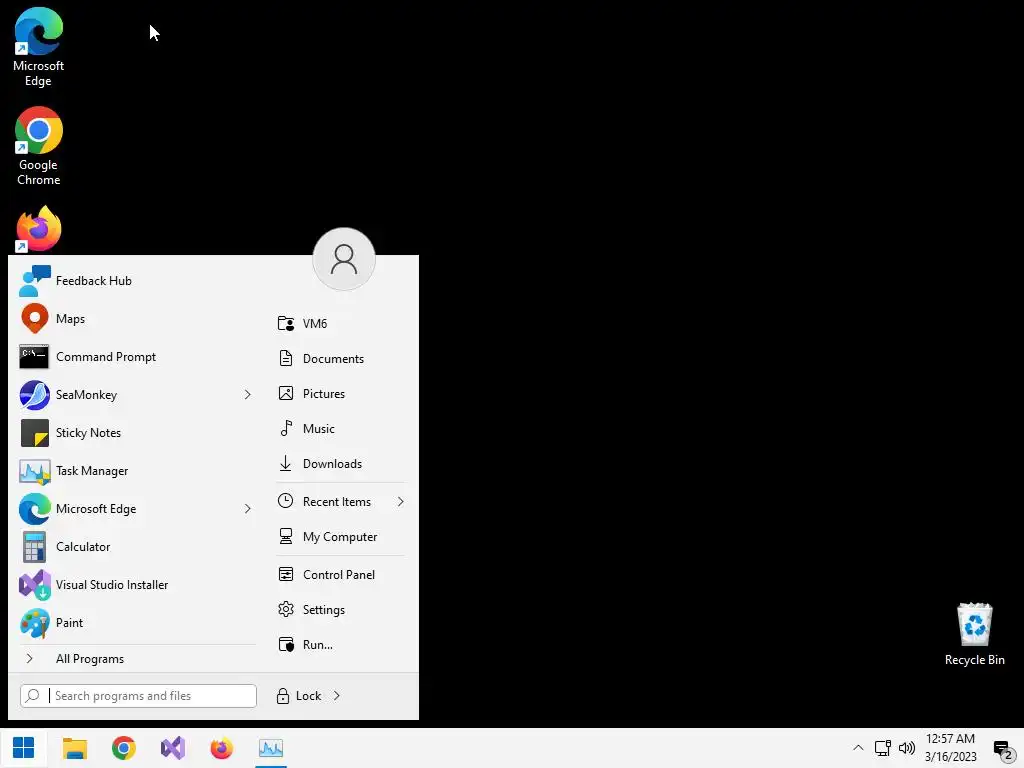Open Downloads folder link
Image resolution: width=1024 pixels, height=768 pixels.
(x=340, y=464)
